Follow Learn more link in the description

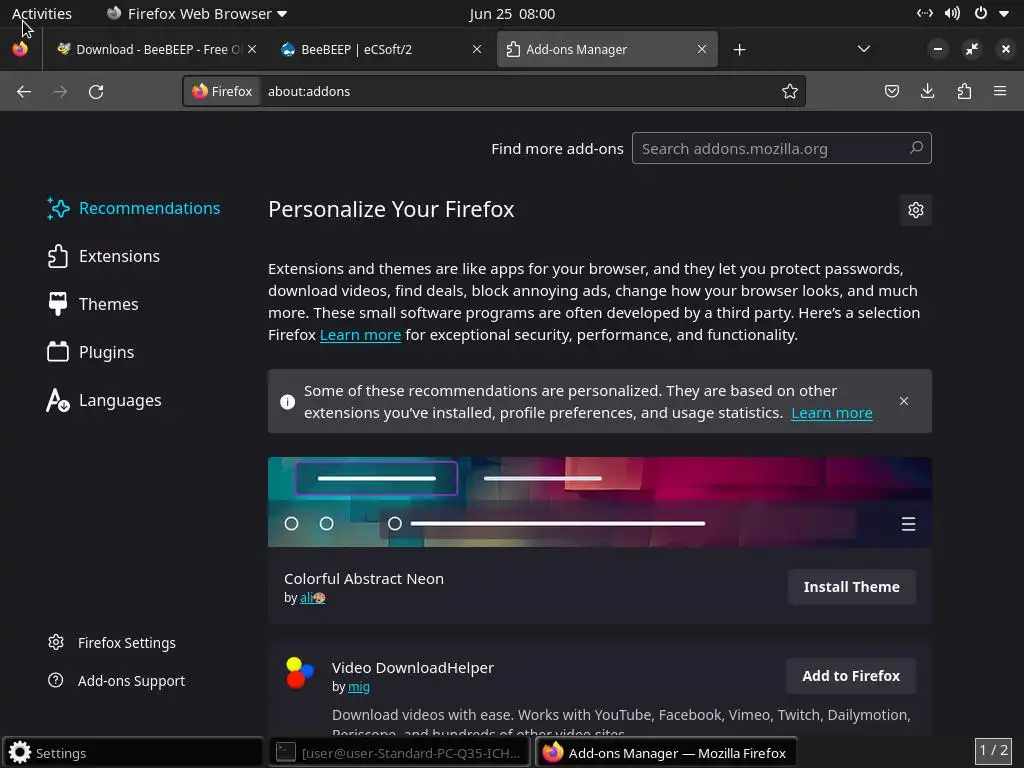[360, 335]
